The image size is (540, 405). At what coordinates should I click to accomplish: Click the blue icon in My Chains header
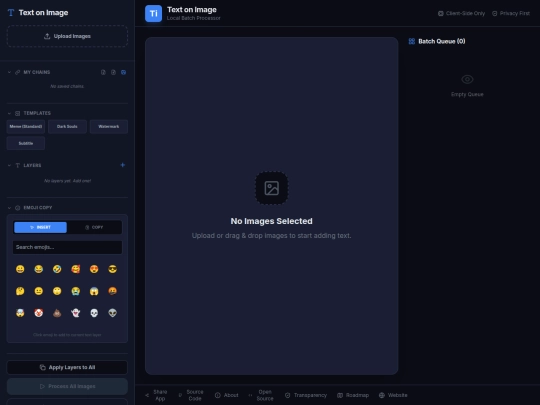(123, 72)
